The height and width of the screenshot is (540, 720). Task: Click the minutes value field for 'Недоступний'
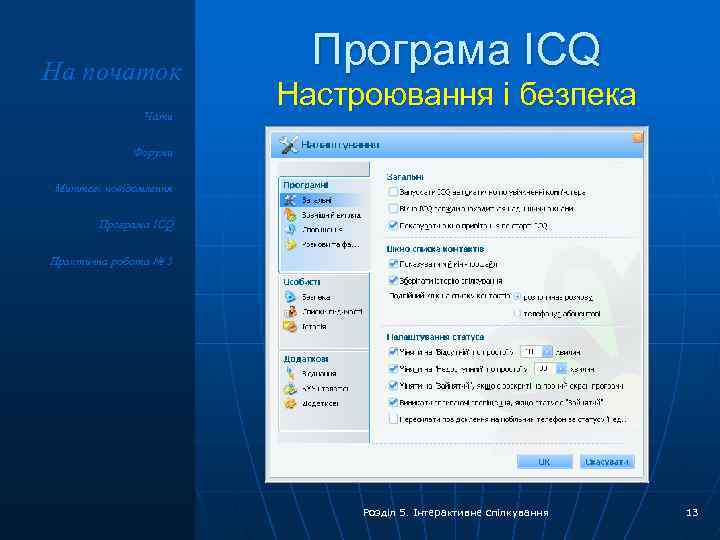[x=546, y=369]
